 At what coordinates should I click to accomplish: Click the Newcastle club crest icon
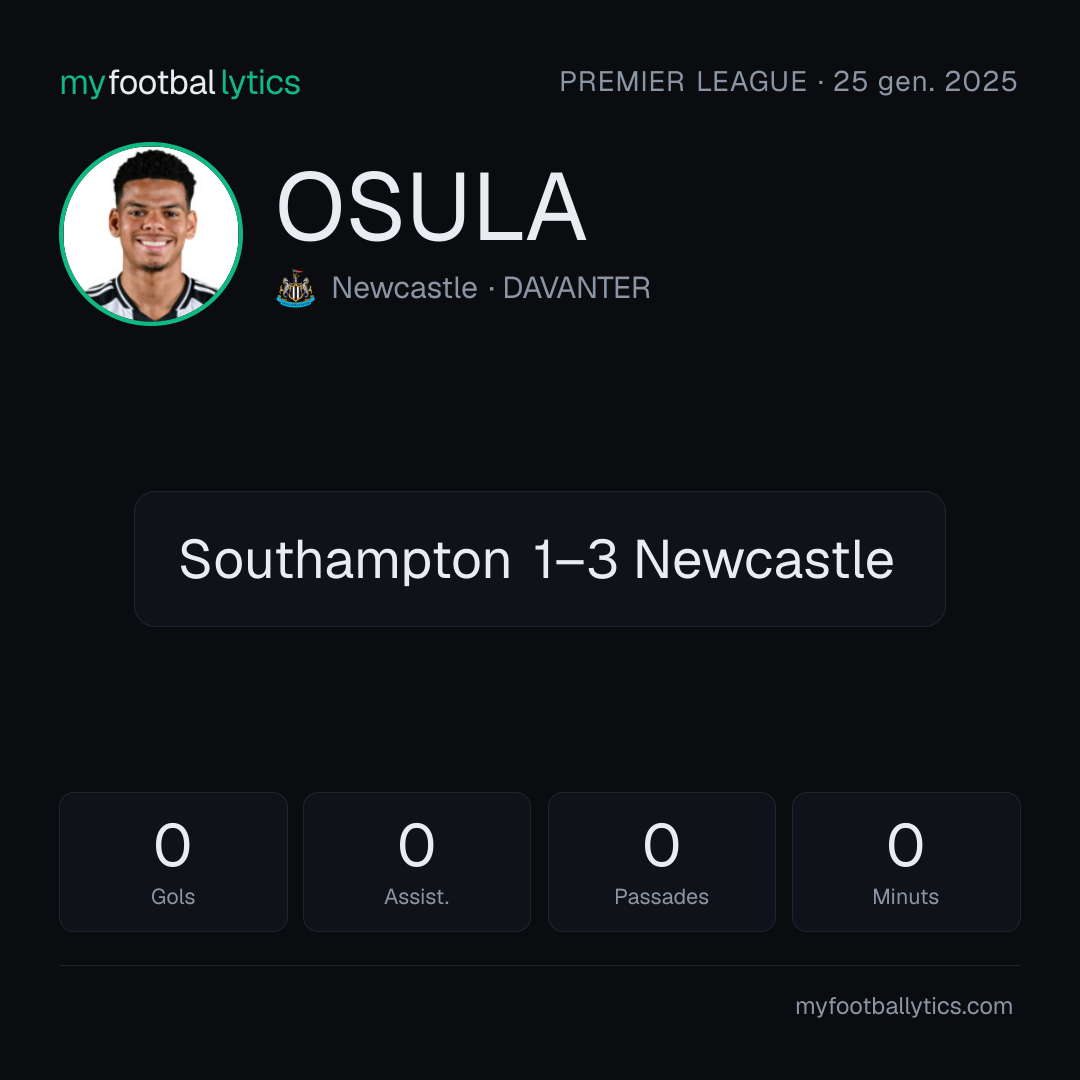[x=295, y=288]
